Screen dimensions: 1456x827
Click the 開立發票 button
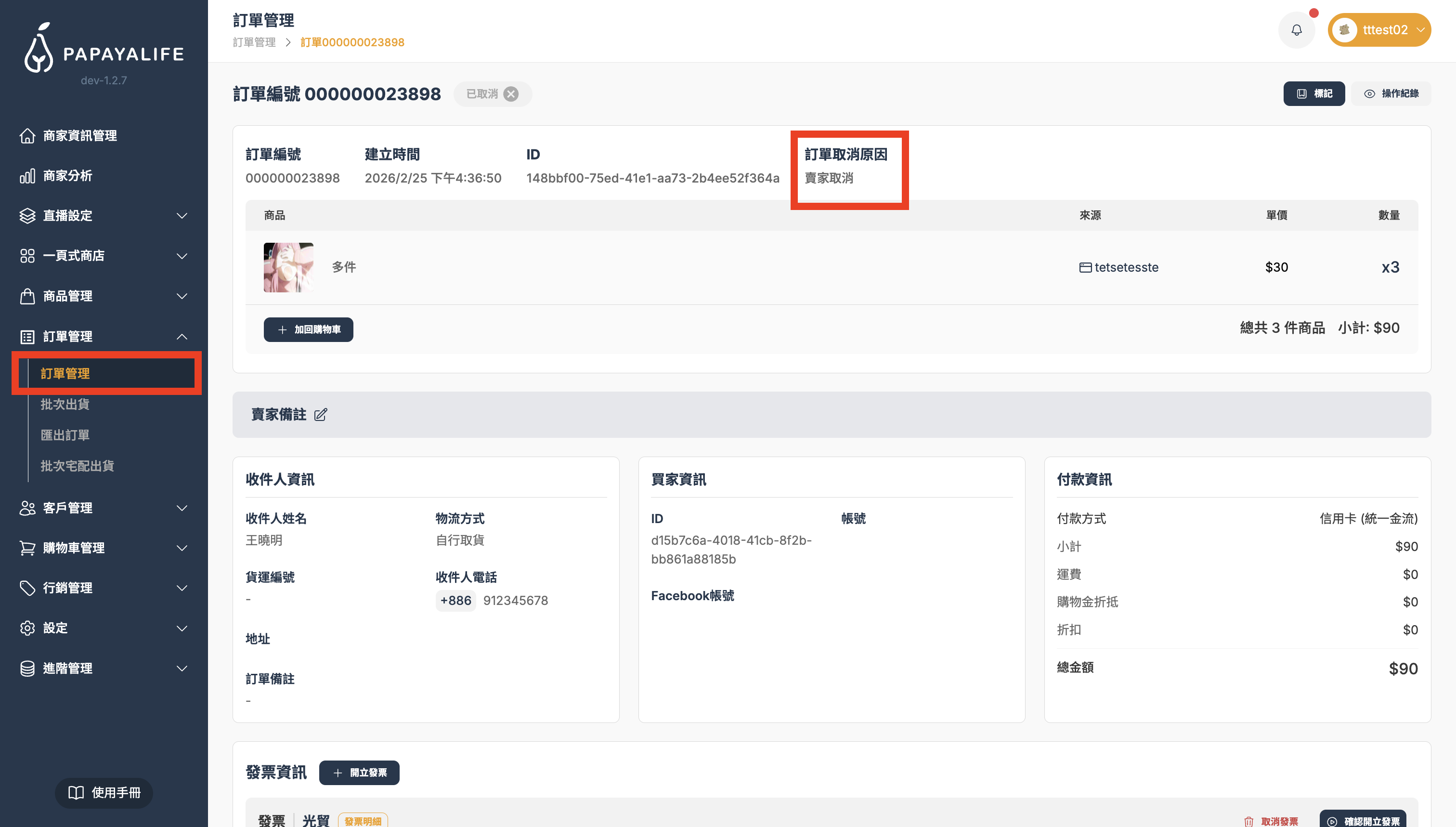pos(359,773)
